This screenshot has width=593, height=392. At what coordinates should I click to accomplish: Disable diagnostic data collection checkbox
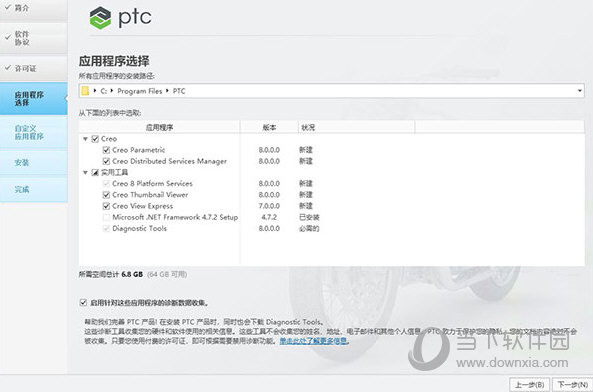pyautogui.click(x=83, y=302)
